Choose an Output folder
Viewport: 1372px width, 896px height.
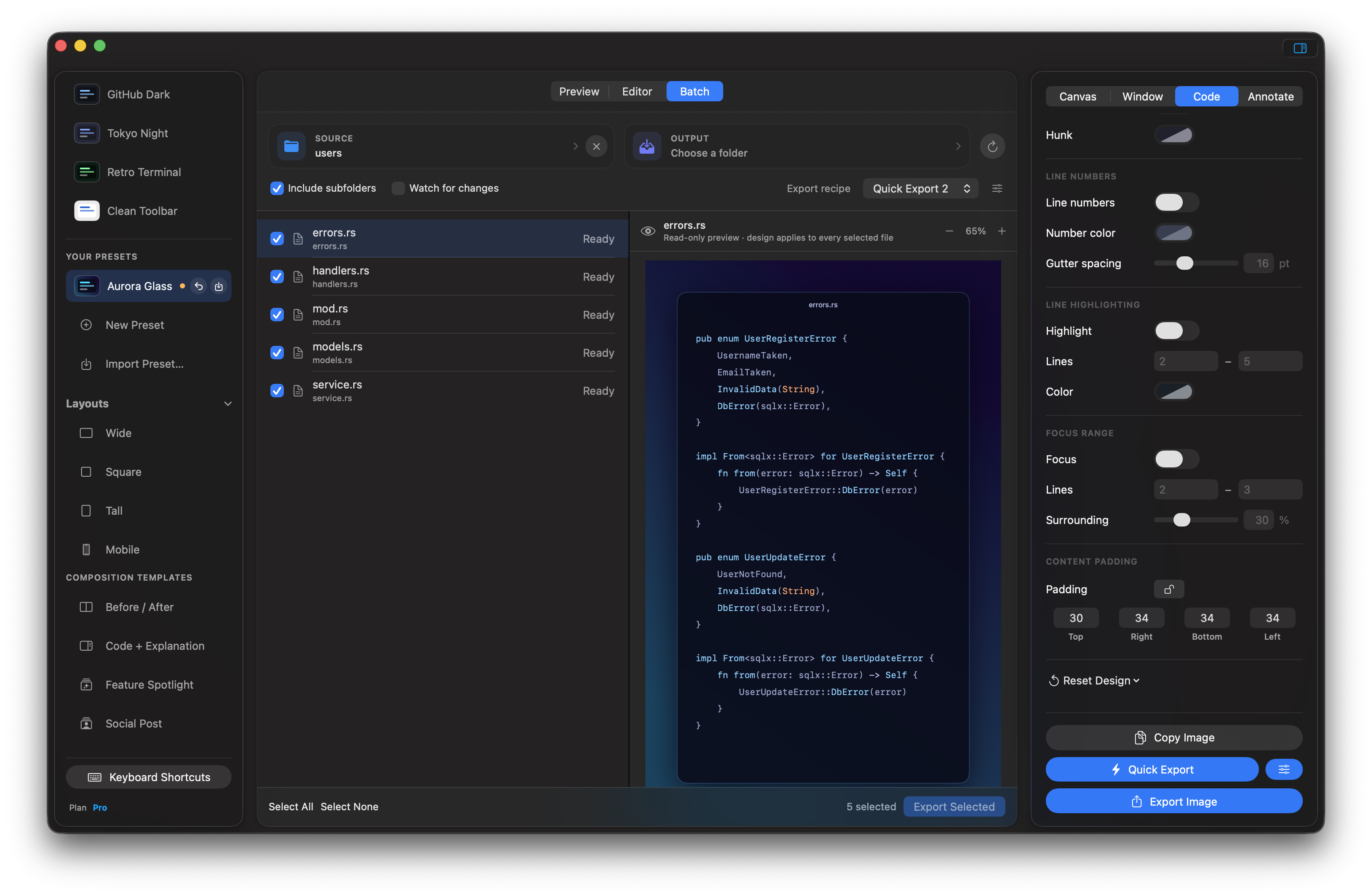coord(796,147)
